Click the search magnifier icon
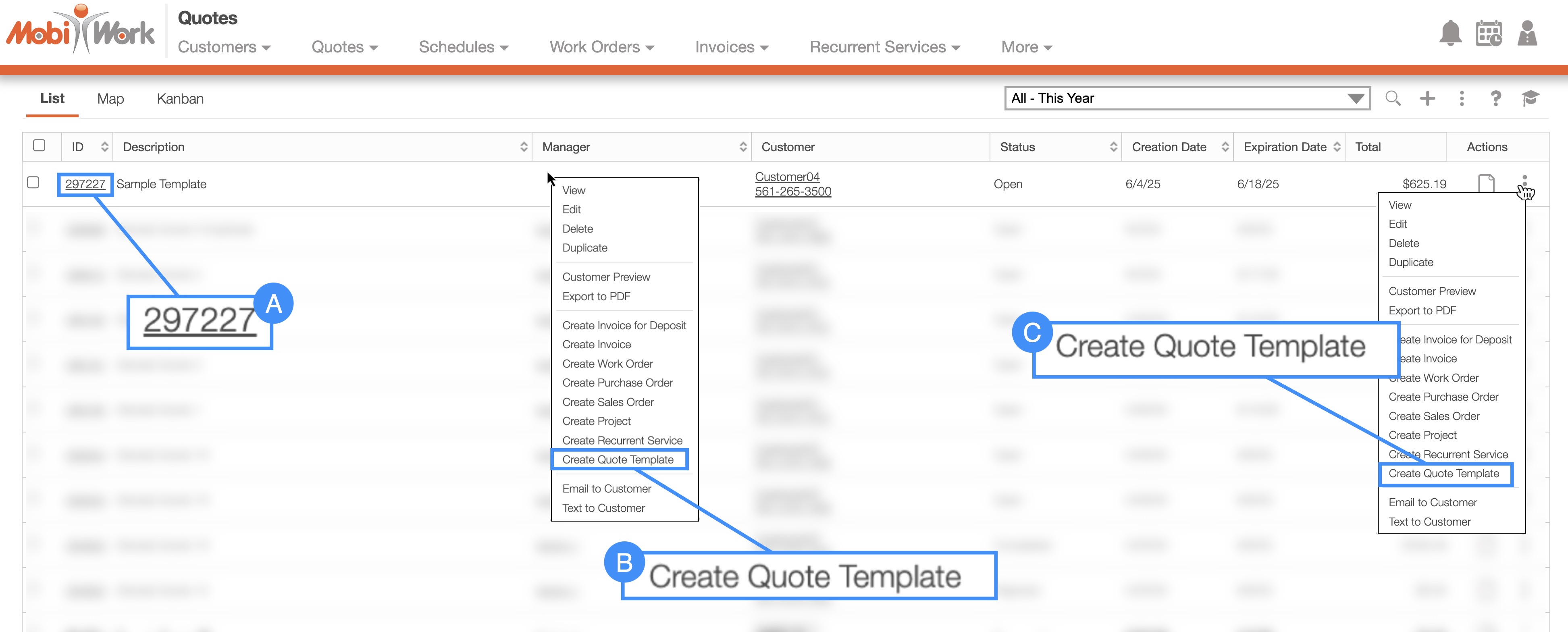Screen dimensions: 1568x632 pyautogui.click(x=1393, y=98)
